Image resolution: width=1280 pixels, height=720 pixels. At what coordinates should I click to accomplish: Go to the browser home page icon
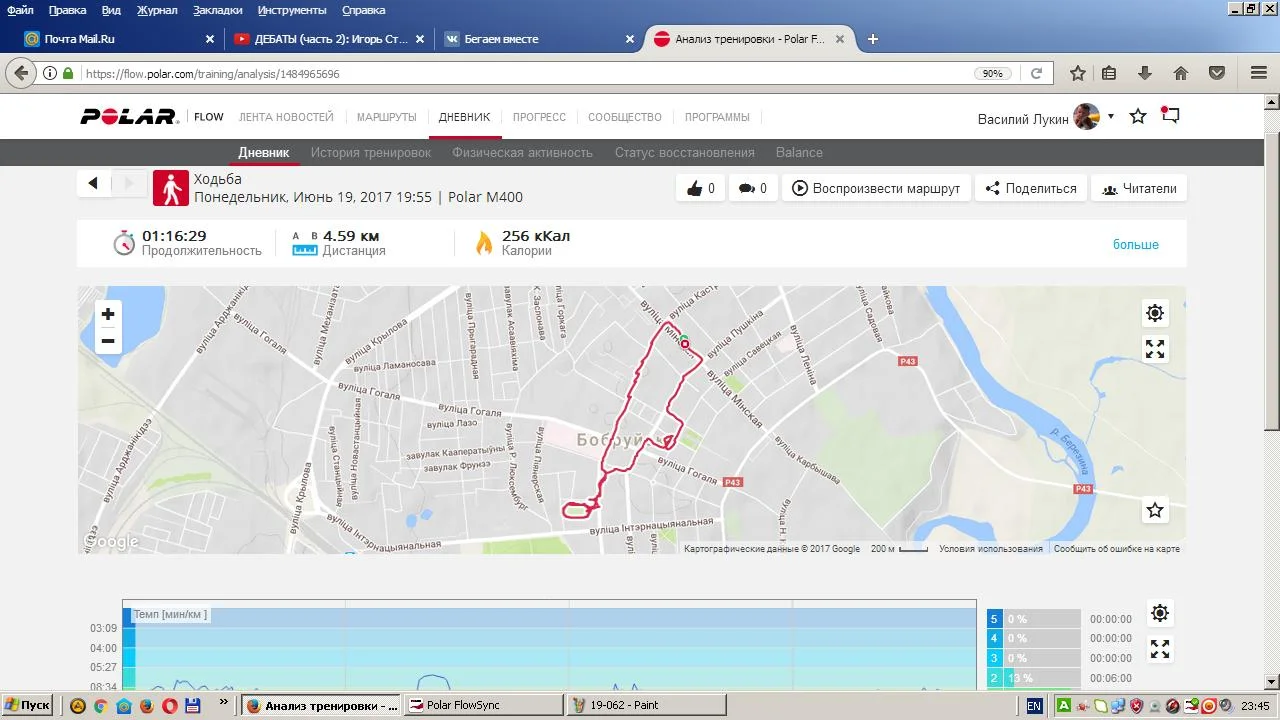1181,73
